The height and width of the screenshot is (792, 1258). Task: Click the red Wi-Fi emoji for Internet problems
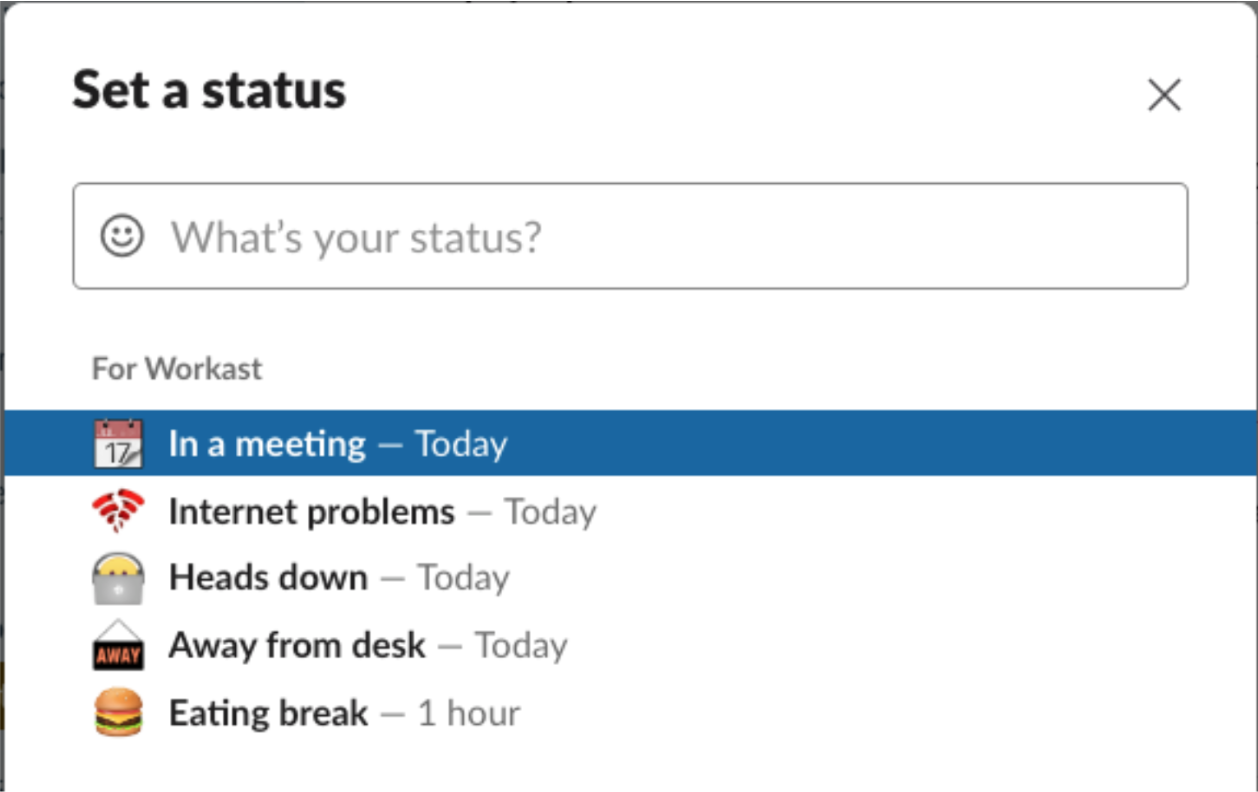tap(118, 510)
